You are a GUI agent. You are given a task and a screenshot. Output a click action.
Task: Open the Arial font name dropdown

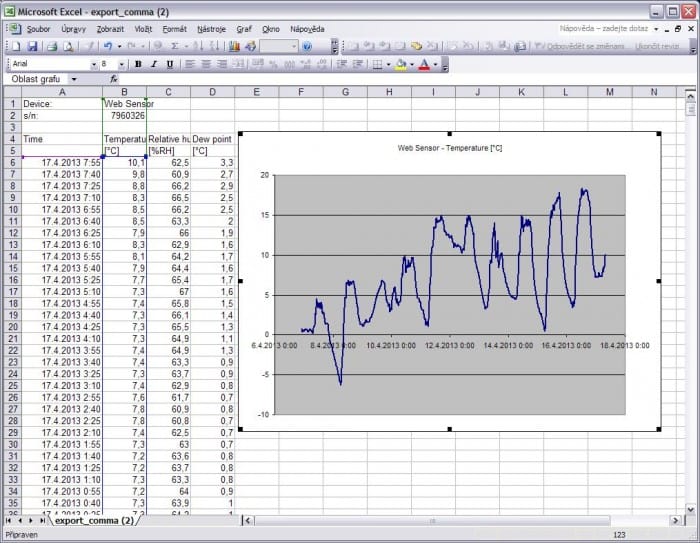tap(93, 64)
